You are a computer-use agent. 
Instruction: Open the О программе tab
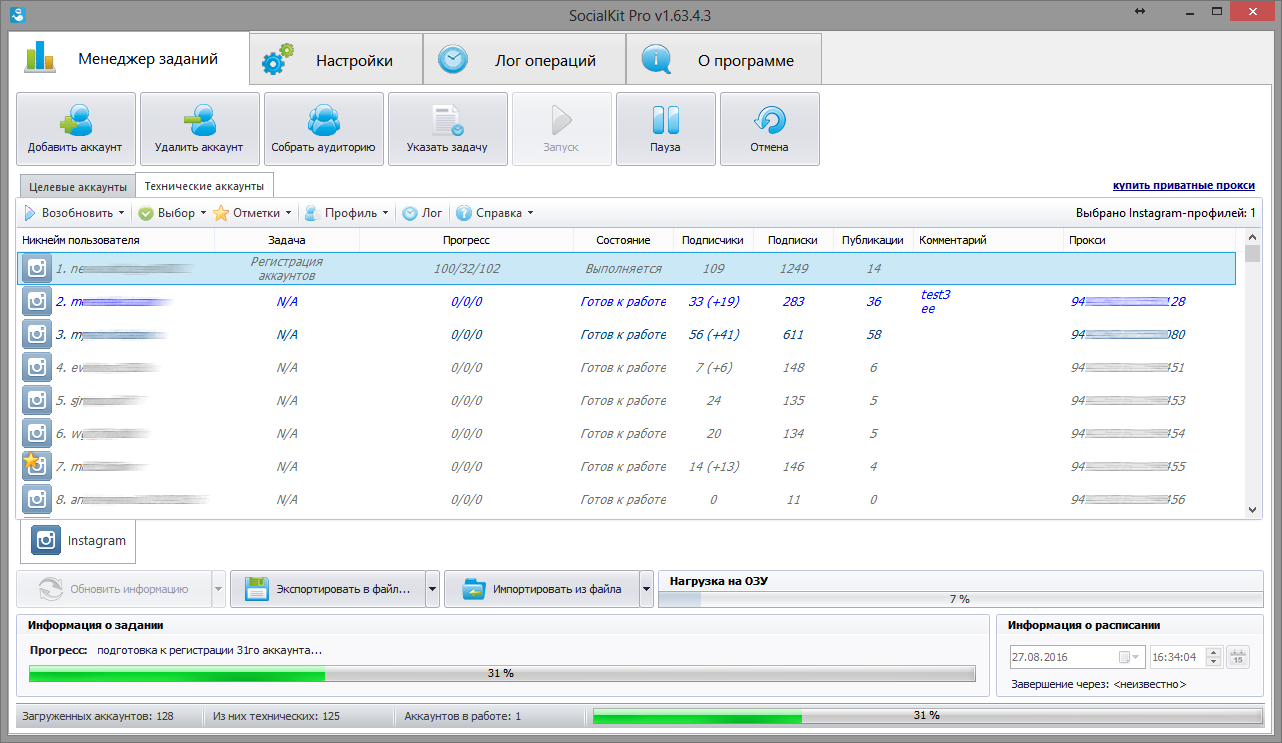(x=724, y=60)
